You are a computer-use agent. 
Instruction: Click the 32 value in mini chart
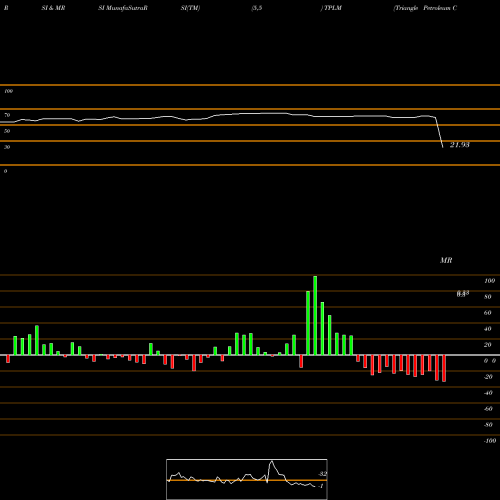pos(323,474)
